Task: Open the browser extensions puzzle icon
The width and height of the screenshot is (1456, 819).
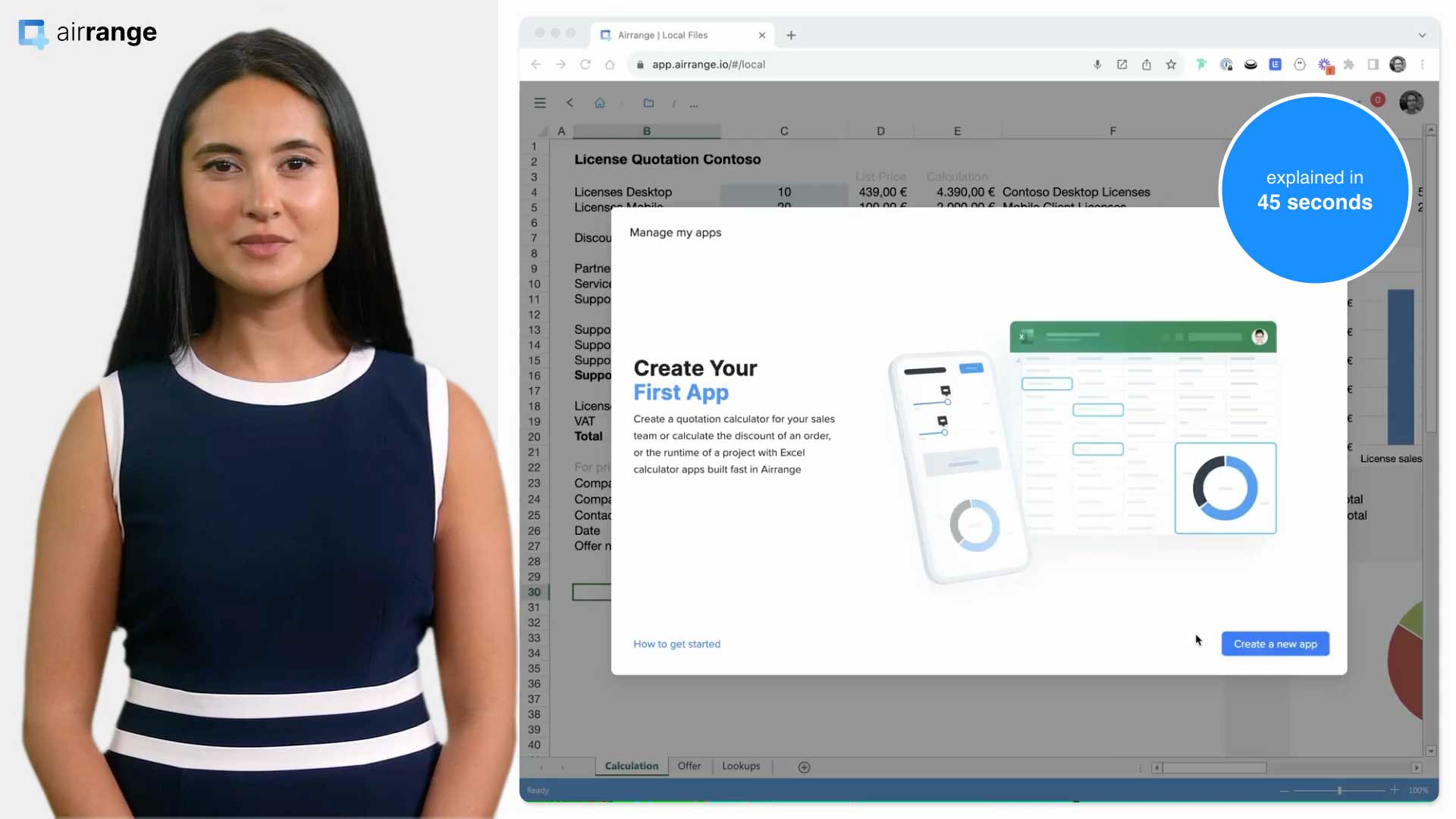Action: click(1348, 64)
